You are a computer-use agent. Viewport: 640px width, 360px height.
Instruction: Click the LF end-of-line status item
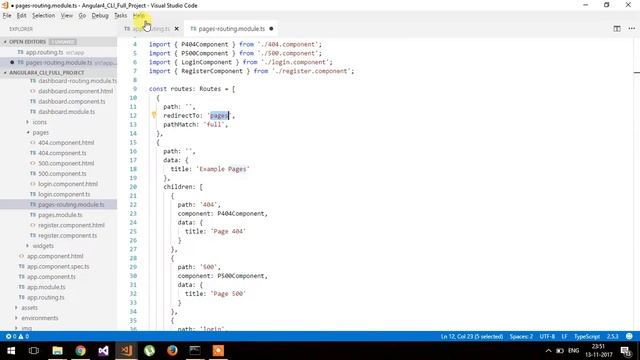tap(564, 336)
